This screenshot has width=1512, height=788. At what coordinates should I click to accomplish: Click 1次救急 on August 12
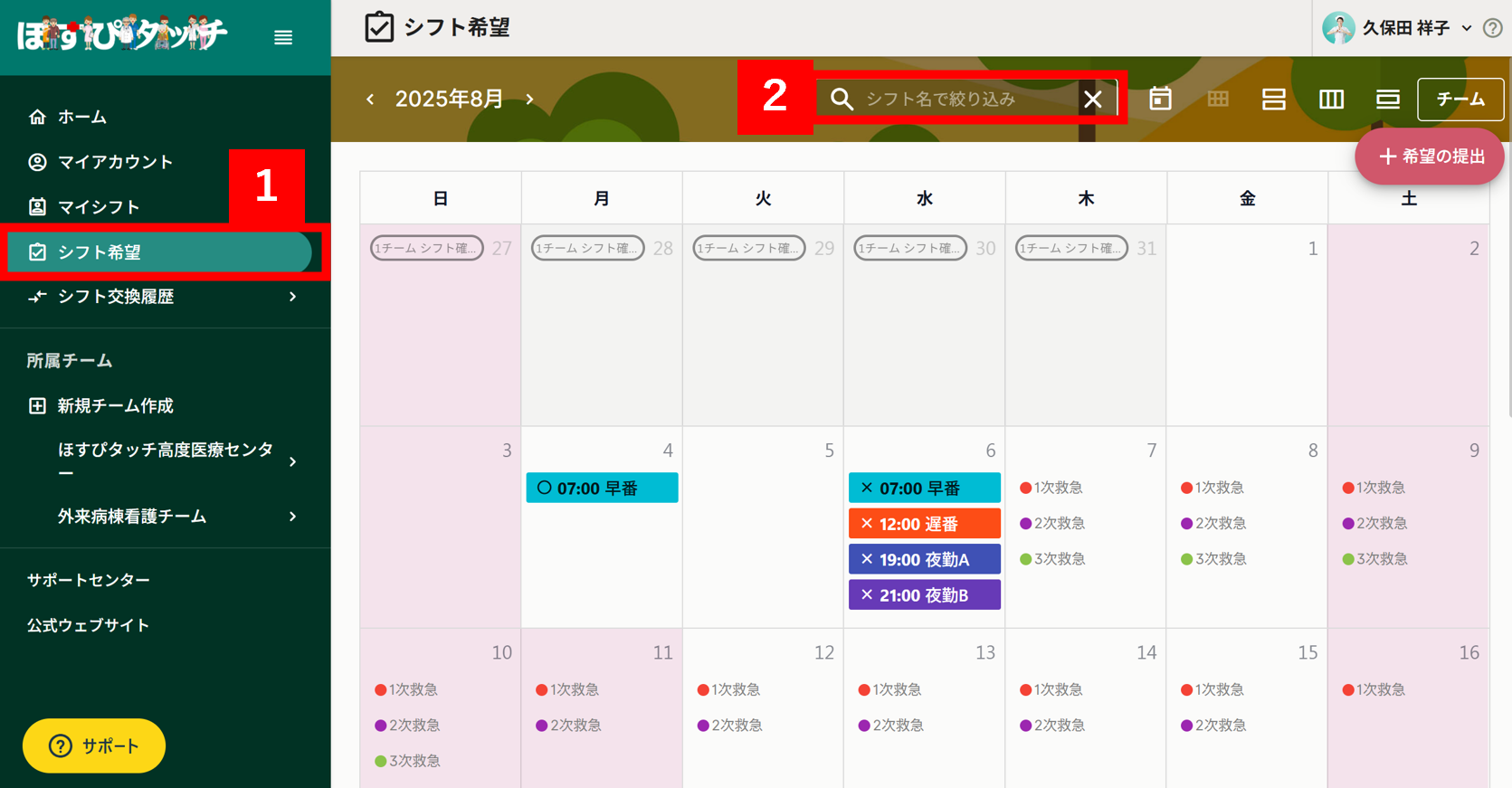tap(728, 689)
